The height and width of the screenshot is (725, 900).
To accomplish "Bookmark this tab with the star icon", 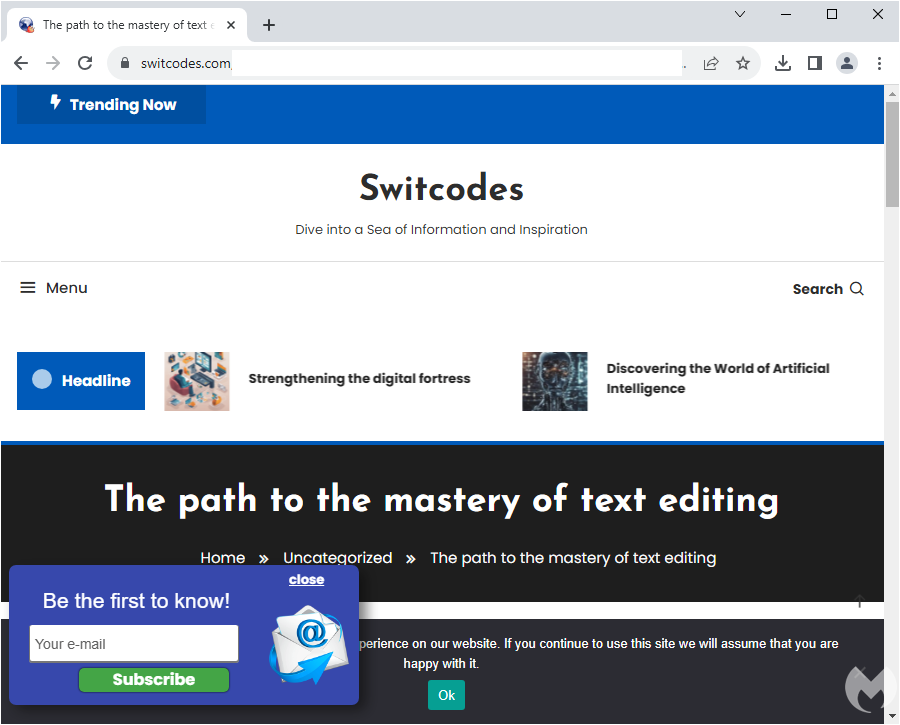I will pos(743,63).
